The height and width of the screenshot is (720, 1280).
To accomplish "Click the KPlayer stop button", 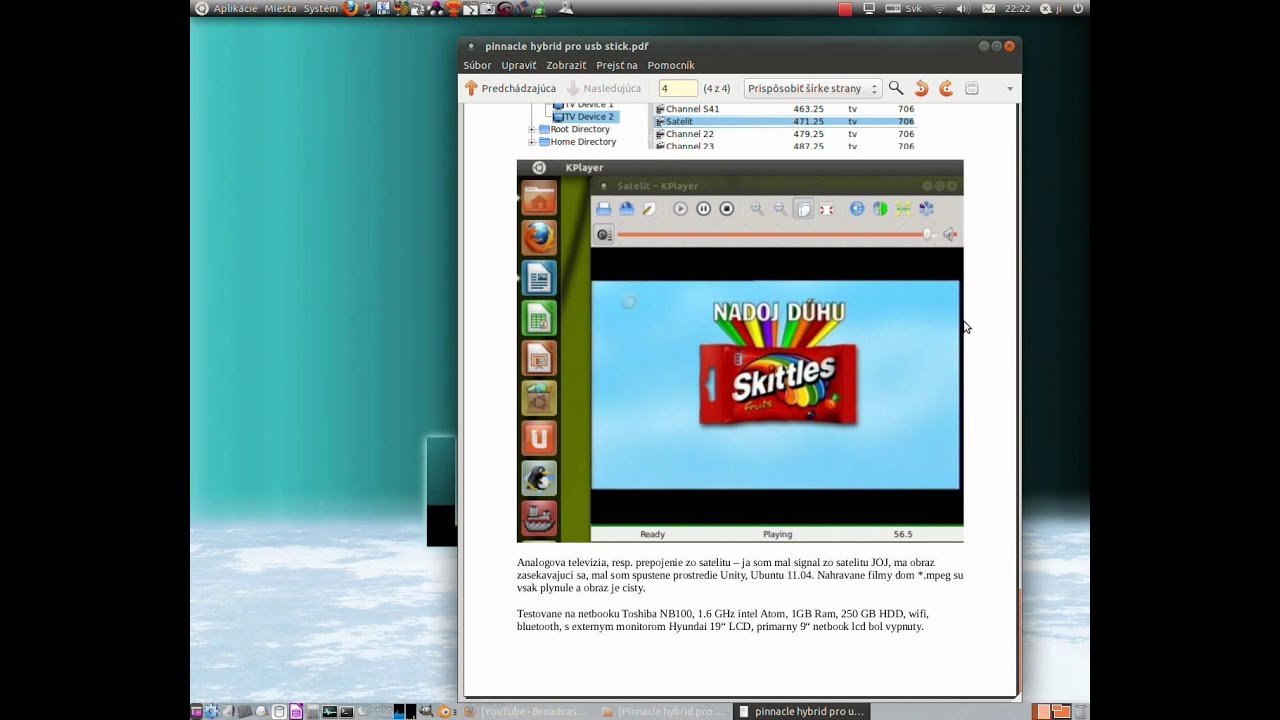I will pyautogui.click(x=727, y=208).
